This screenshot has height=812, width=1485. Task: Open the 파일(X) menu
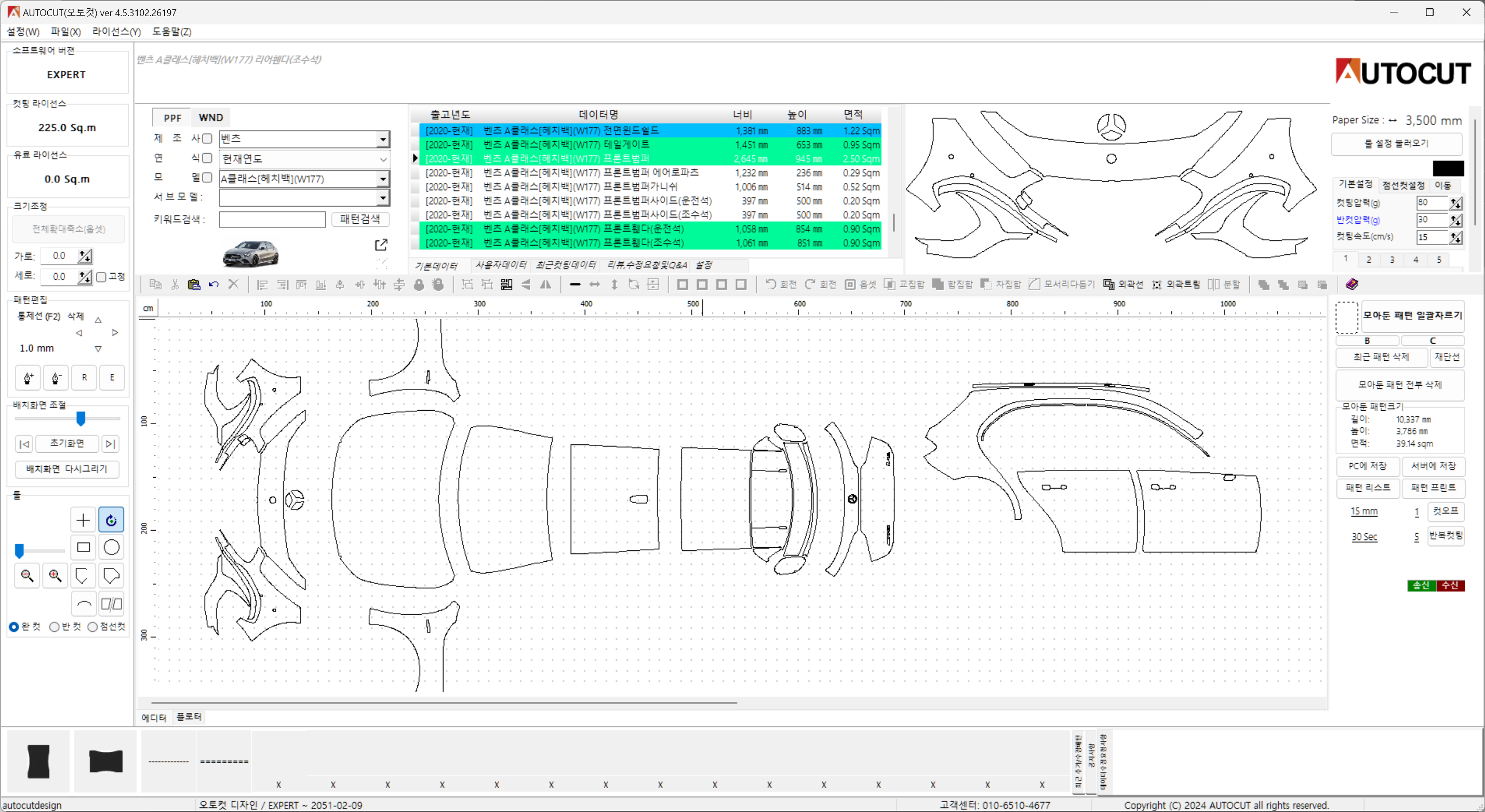[x=66, y=32]
